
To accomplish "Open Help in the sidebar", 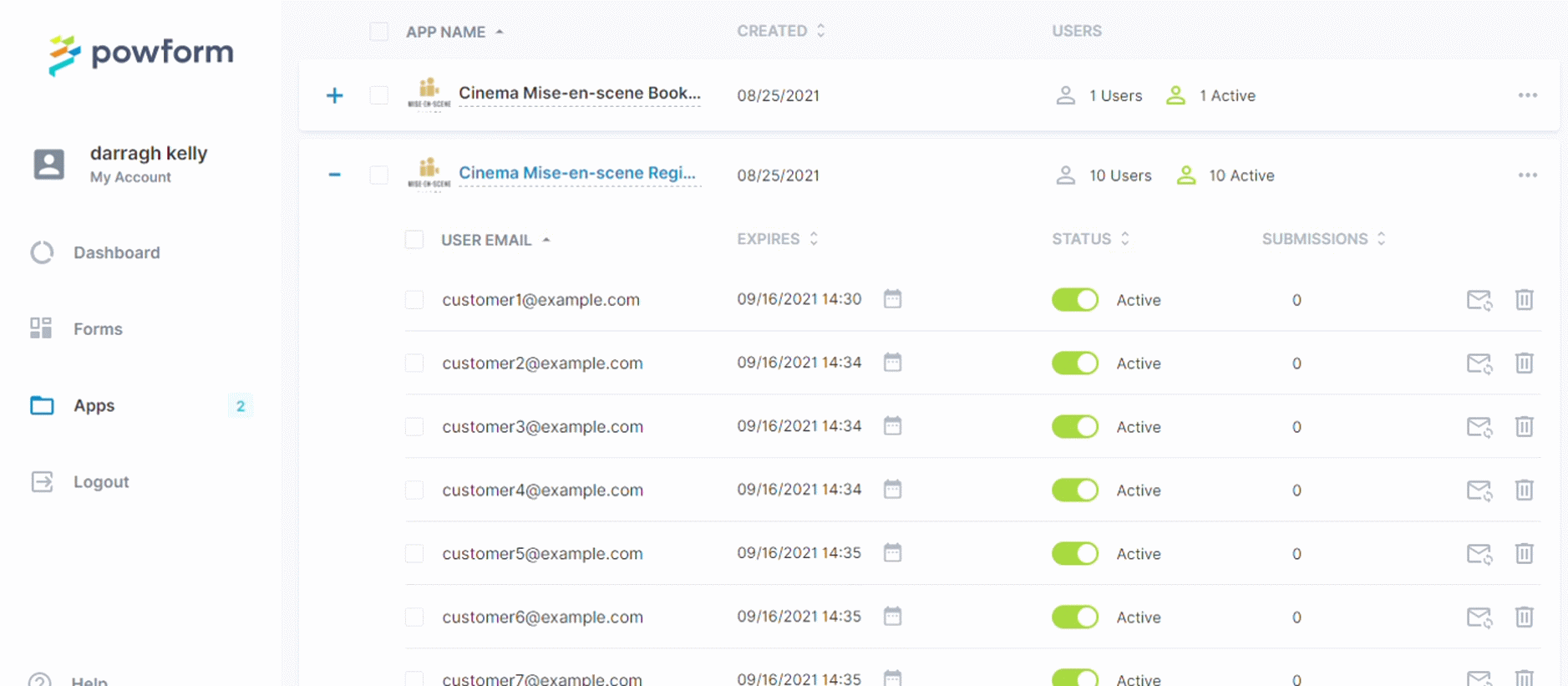I will pos(69,679).
